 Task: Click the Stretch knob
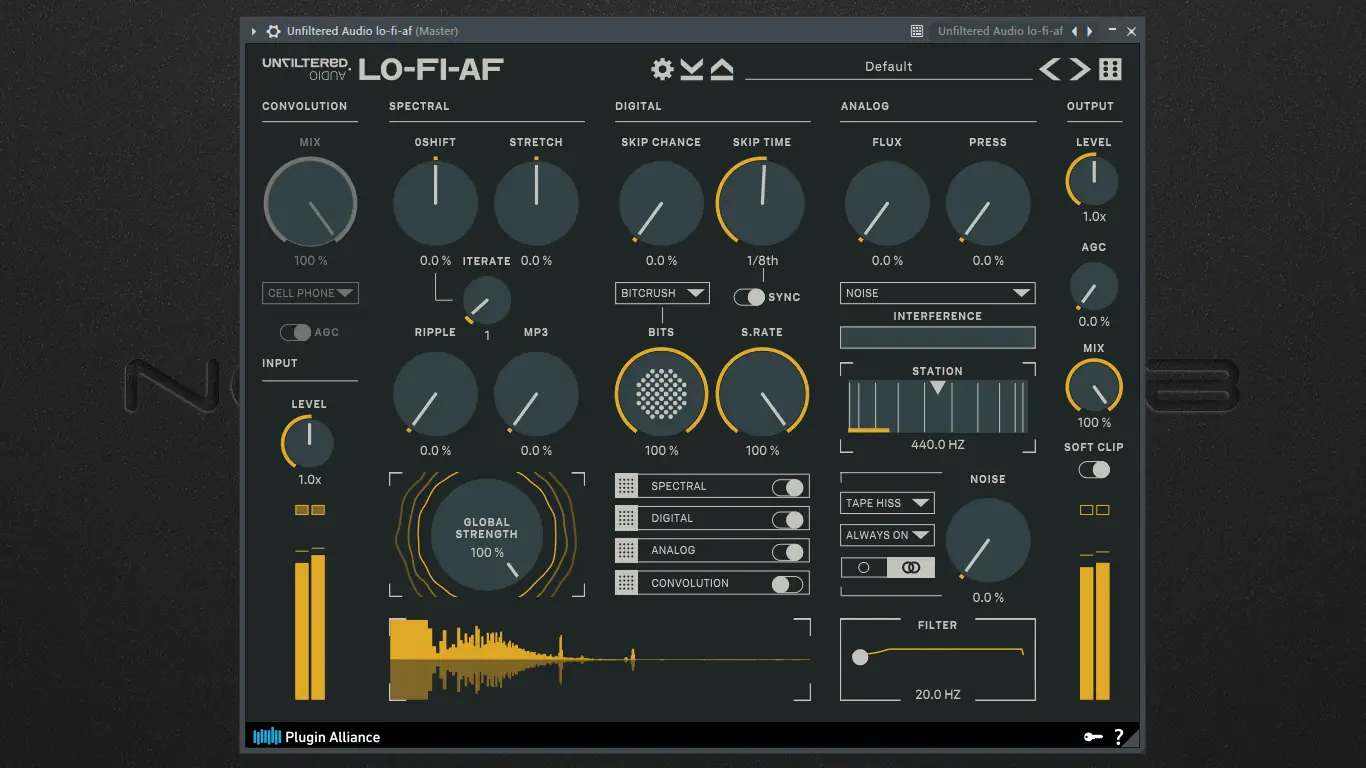[536, 203]
